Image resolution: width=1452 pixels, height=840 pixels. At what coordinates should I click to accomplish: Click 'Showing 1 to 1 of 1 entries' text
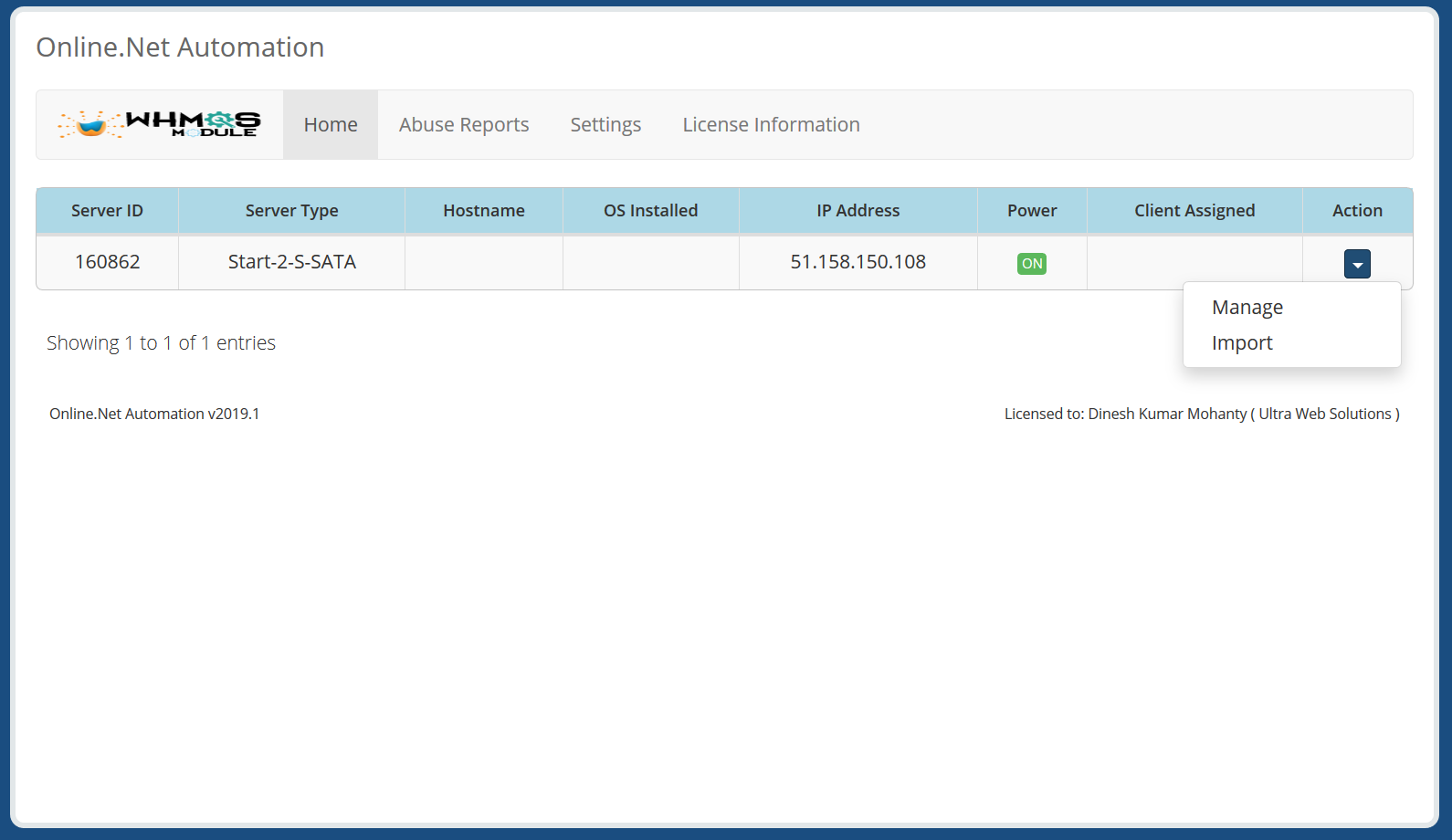[x=161, y=343]
